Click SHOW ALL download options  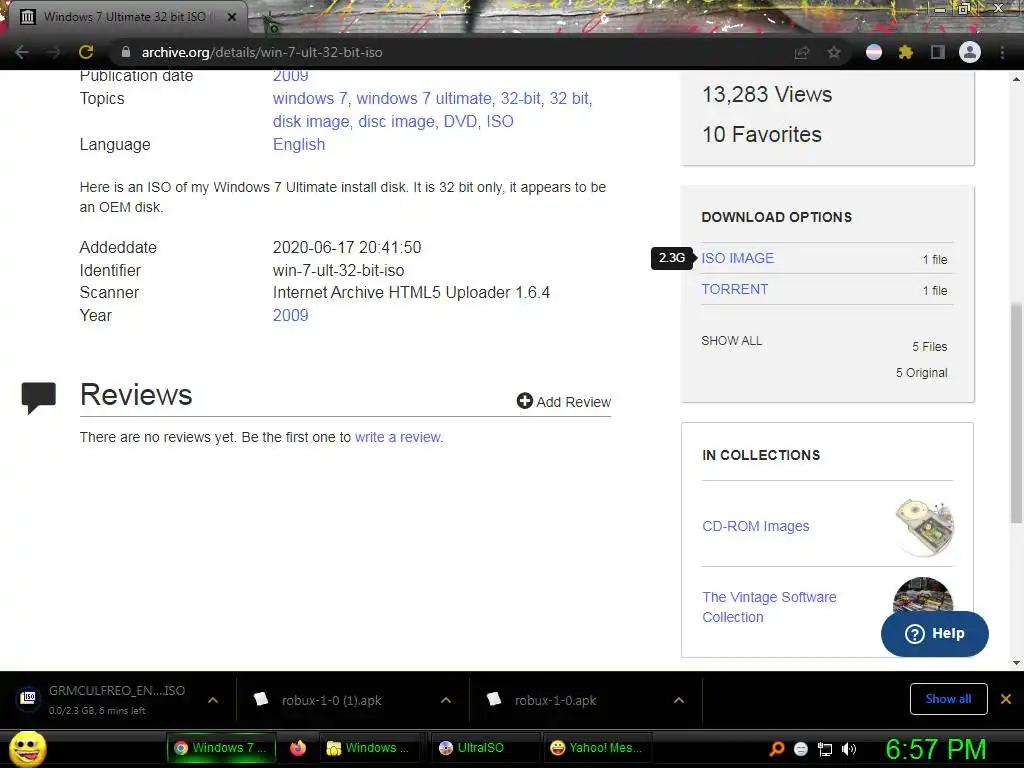click(x=731, y=341)
